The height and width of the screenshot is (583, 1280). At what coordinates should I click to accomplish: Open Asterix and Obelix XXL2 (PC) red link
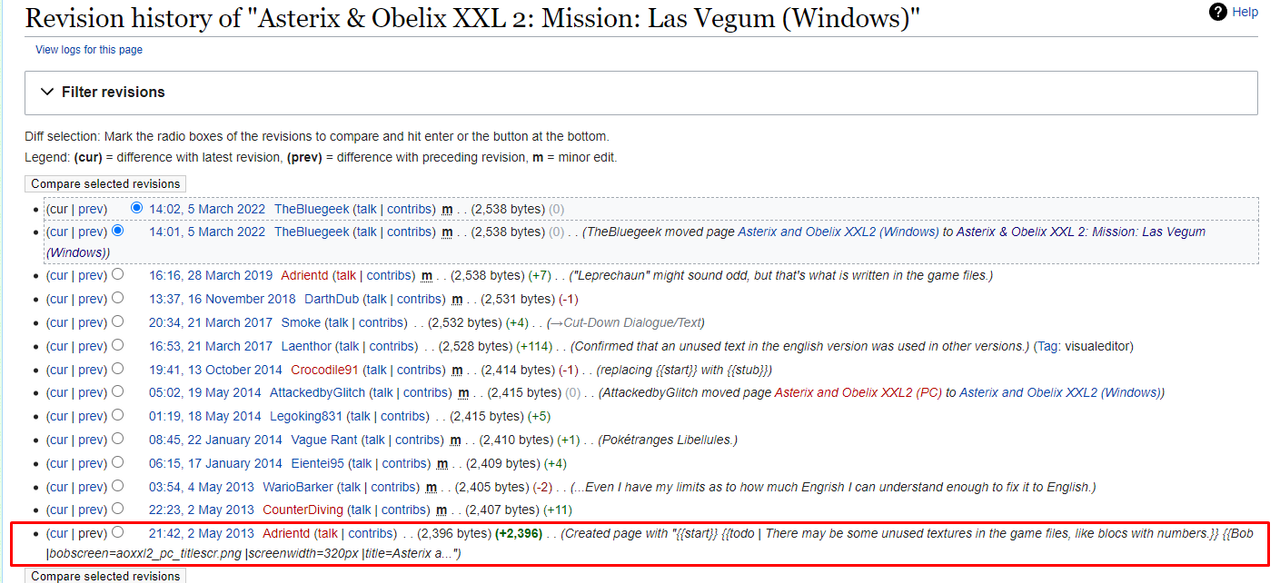tap(860, 393)
